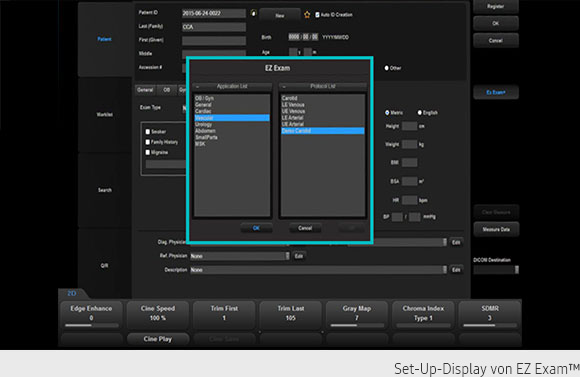Click the Ez Exam+ button
580x377 pixels.
[496, 92]
